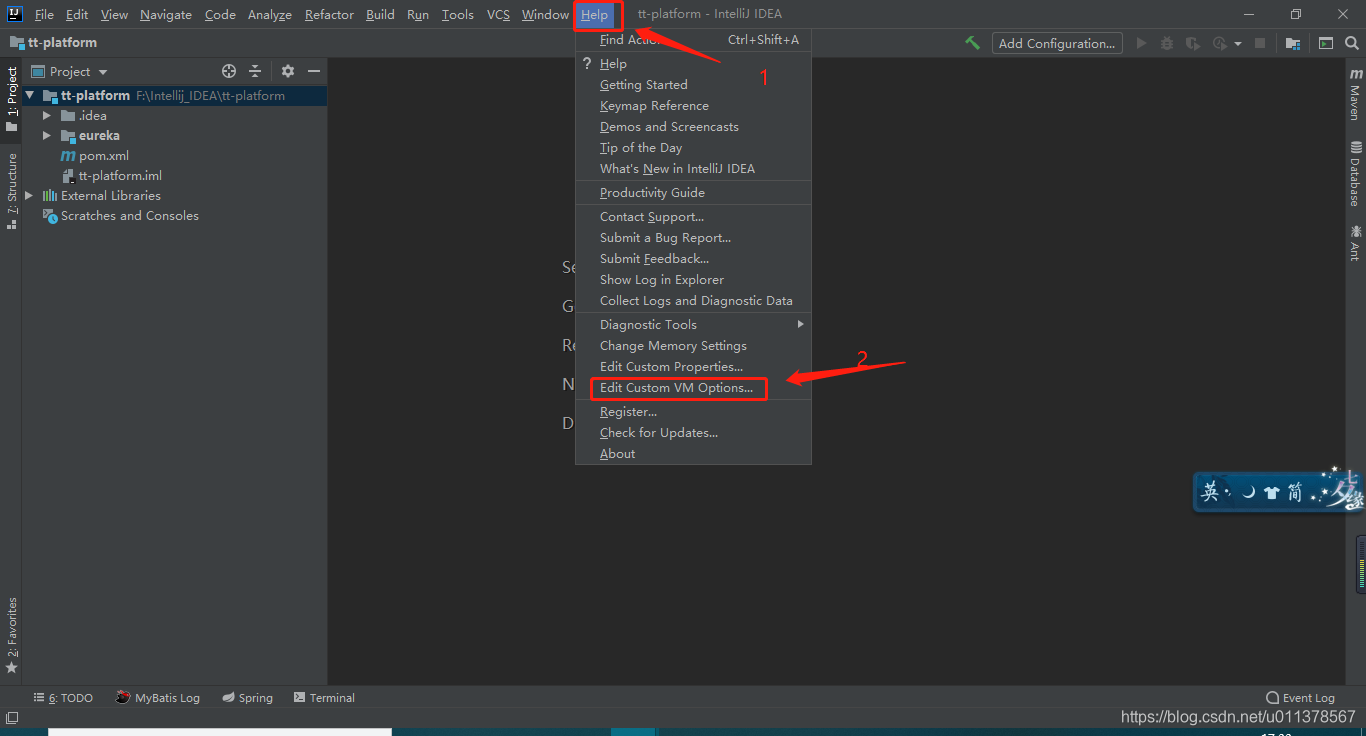
Task: Select Check for Updates... menu item
Action: [x=693, y=432]
